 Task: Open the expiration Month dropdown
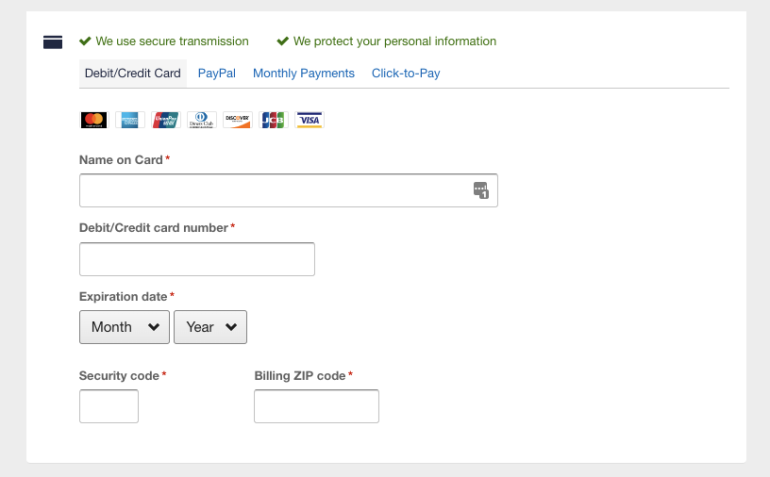click(x=124, y=327)
